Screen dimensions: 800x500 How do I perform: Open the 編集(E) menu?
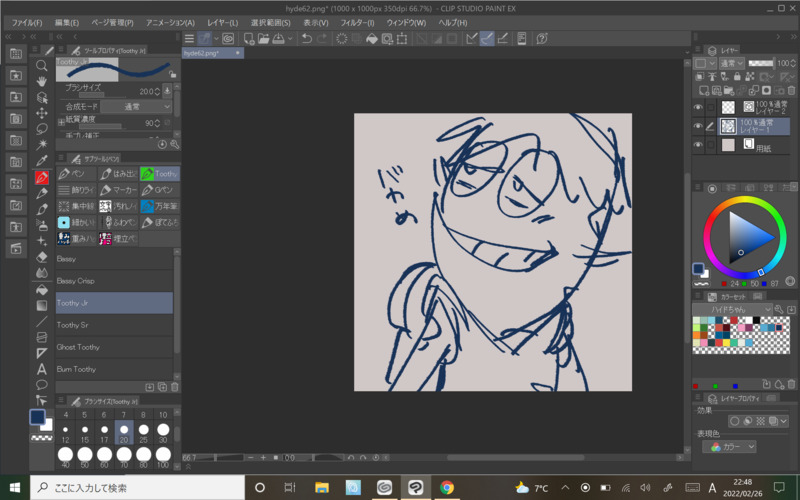tap(67, 23)
